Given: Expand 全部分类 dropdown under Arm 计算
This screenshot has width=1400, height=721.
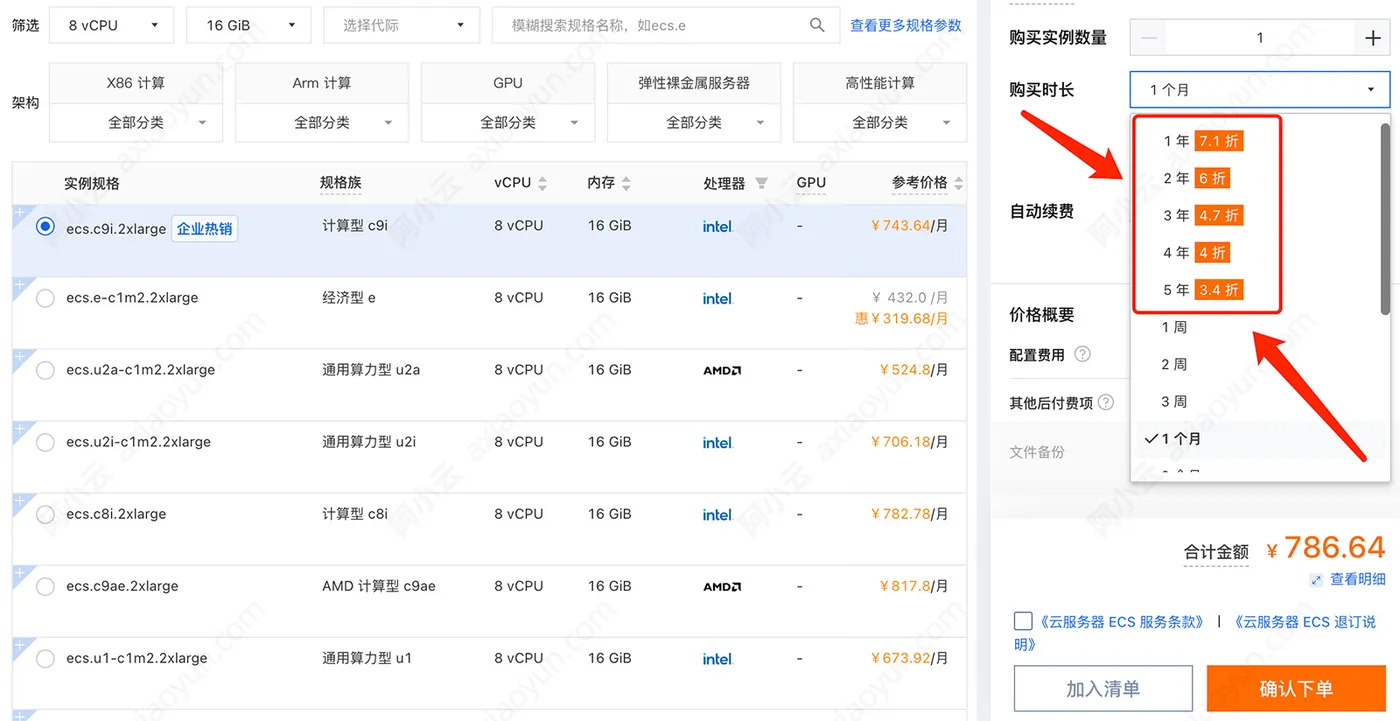Looking at the screenshot, I should click(x=322, y=122).
